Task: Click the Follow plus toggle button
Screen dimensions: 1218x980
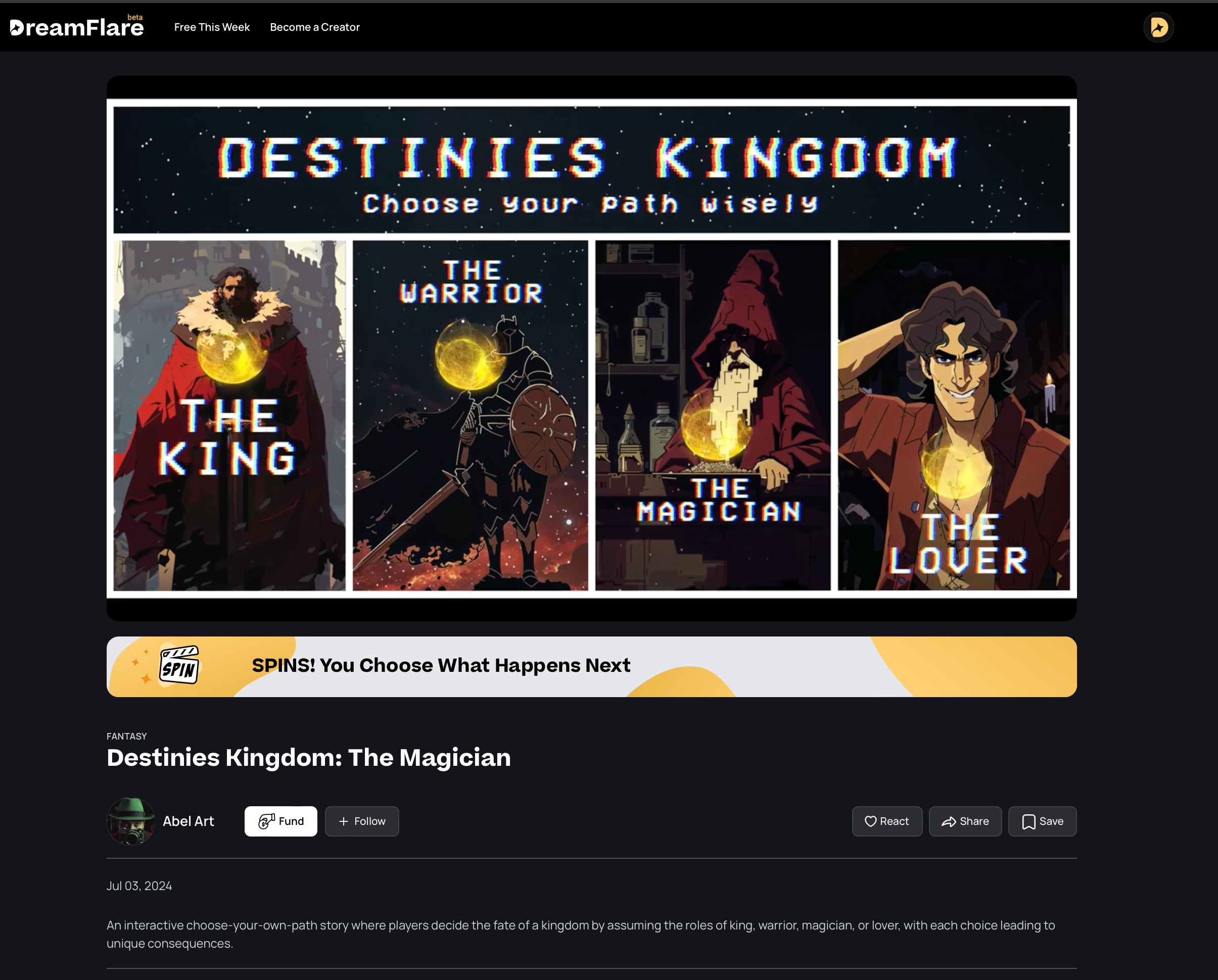Action: coord(362,821)
